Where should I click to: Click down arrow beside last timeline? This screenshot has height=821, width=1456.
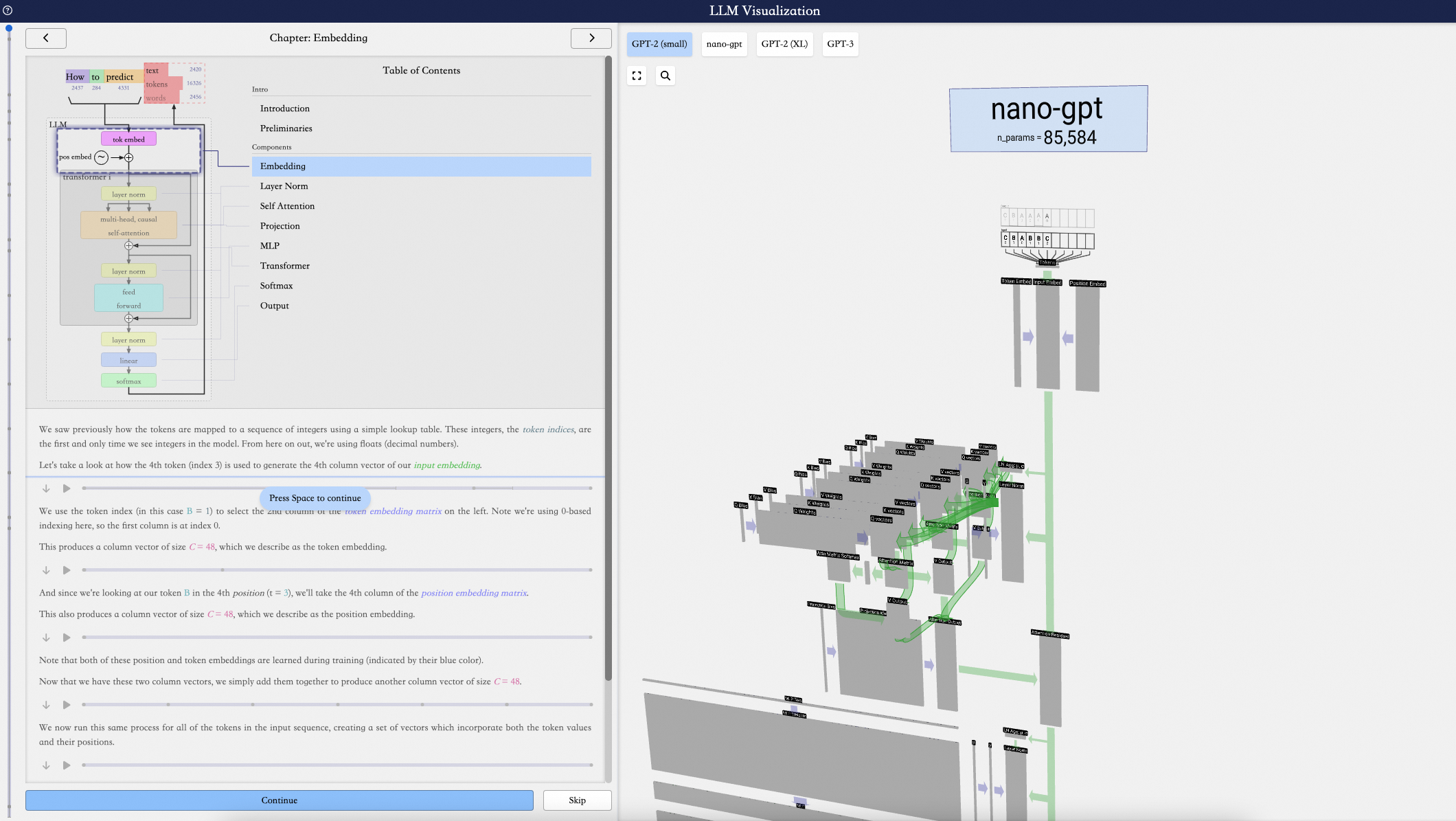coord(46,765)
